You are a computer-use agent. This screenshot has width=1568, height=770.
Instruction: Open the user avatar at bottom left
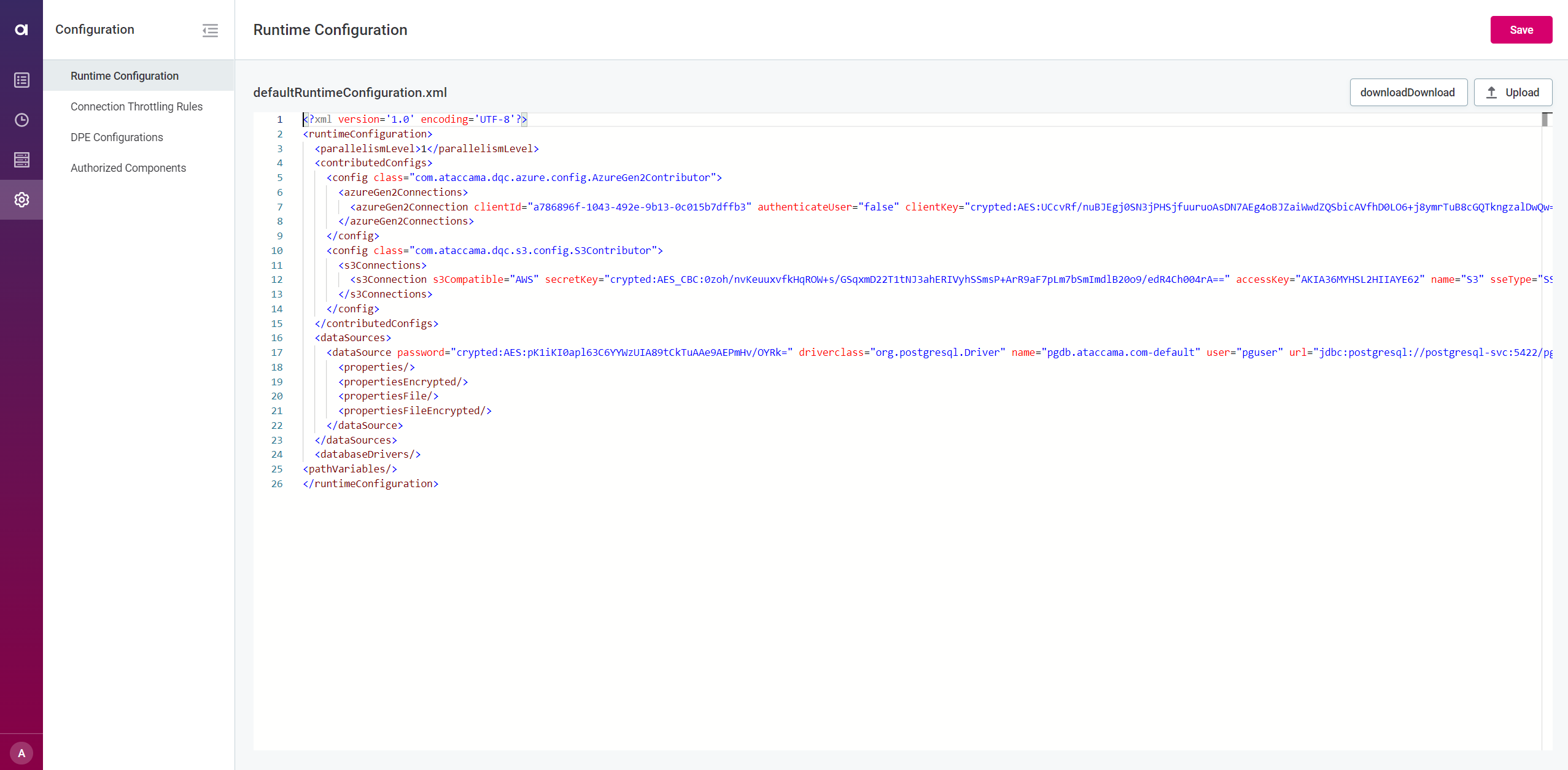coord(21,752)
